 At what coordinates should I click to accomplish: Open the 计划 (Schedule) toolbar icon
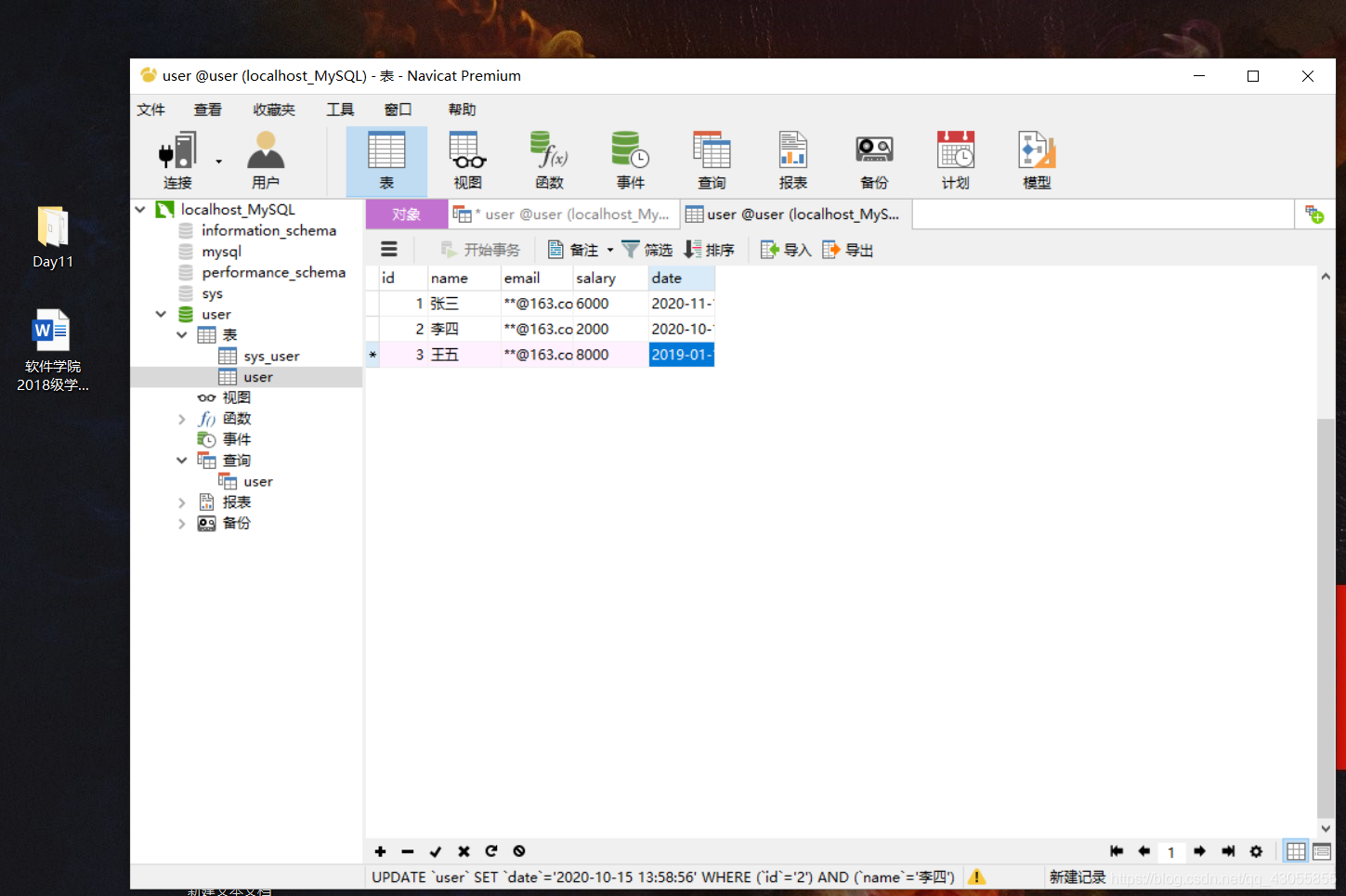click(x=955, y=161)
